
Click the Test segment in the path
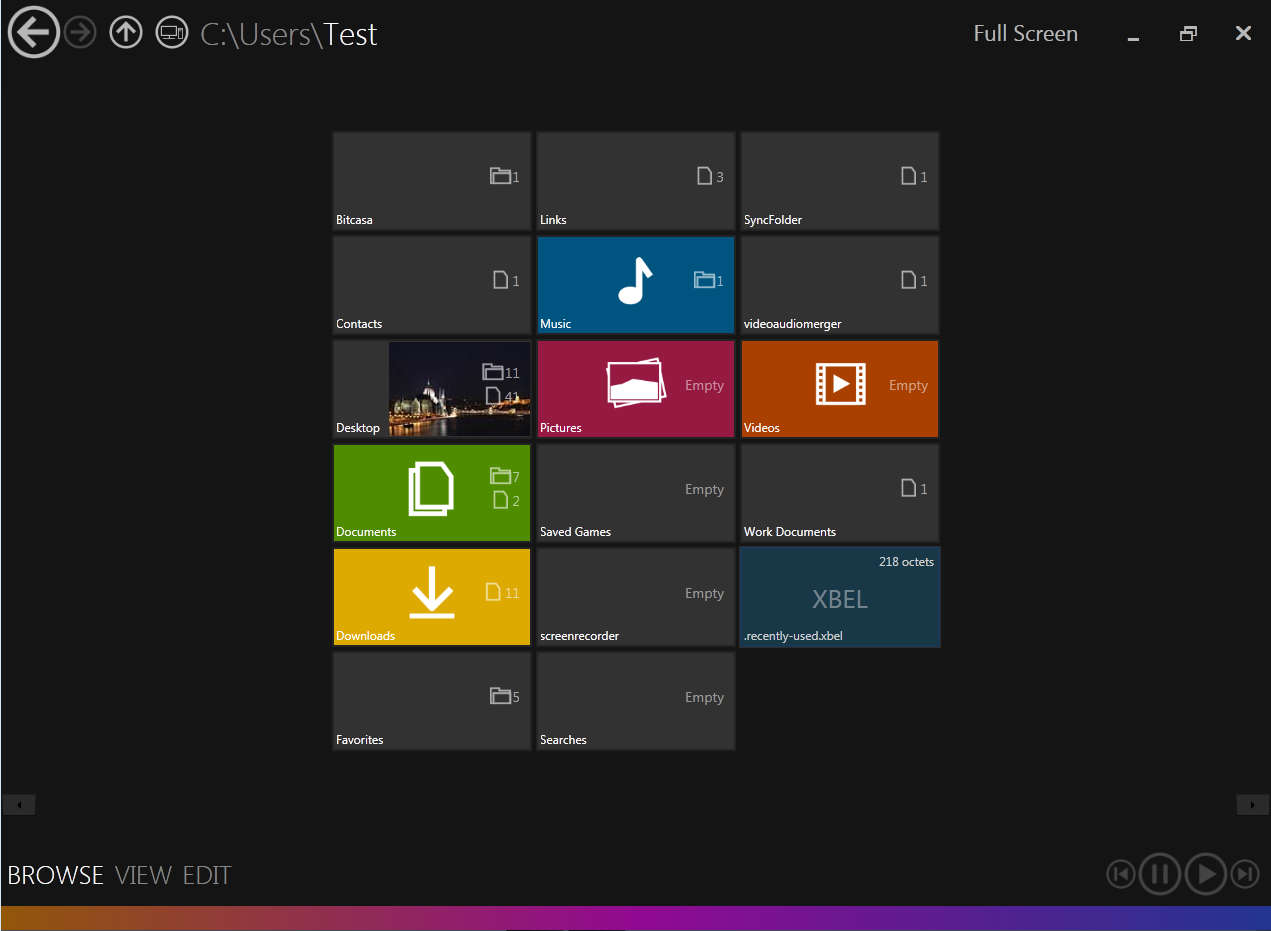tap(351, 34)
